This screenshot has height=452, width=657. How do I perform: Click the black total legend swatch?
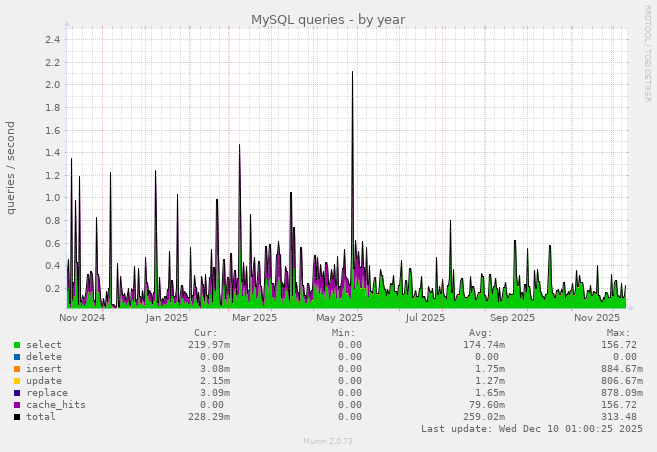[17, 417]
